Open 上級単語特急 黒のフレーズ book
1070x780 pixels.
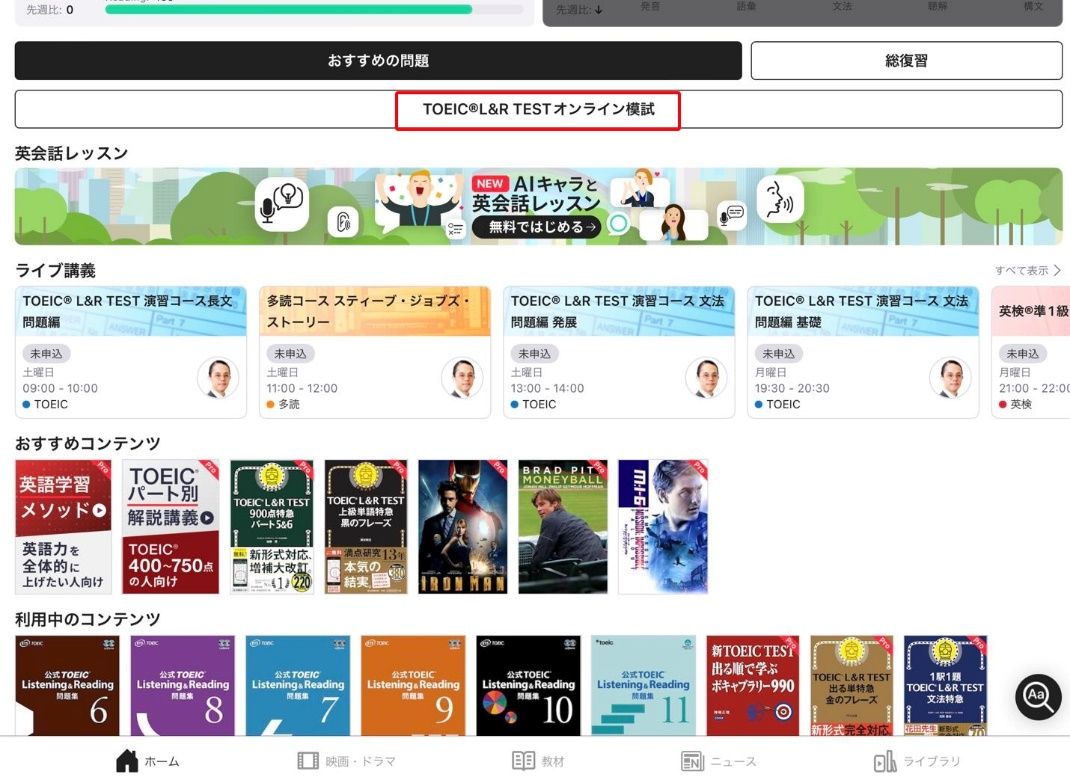point(366,527)
